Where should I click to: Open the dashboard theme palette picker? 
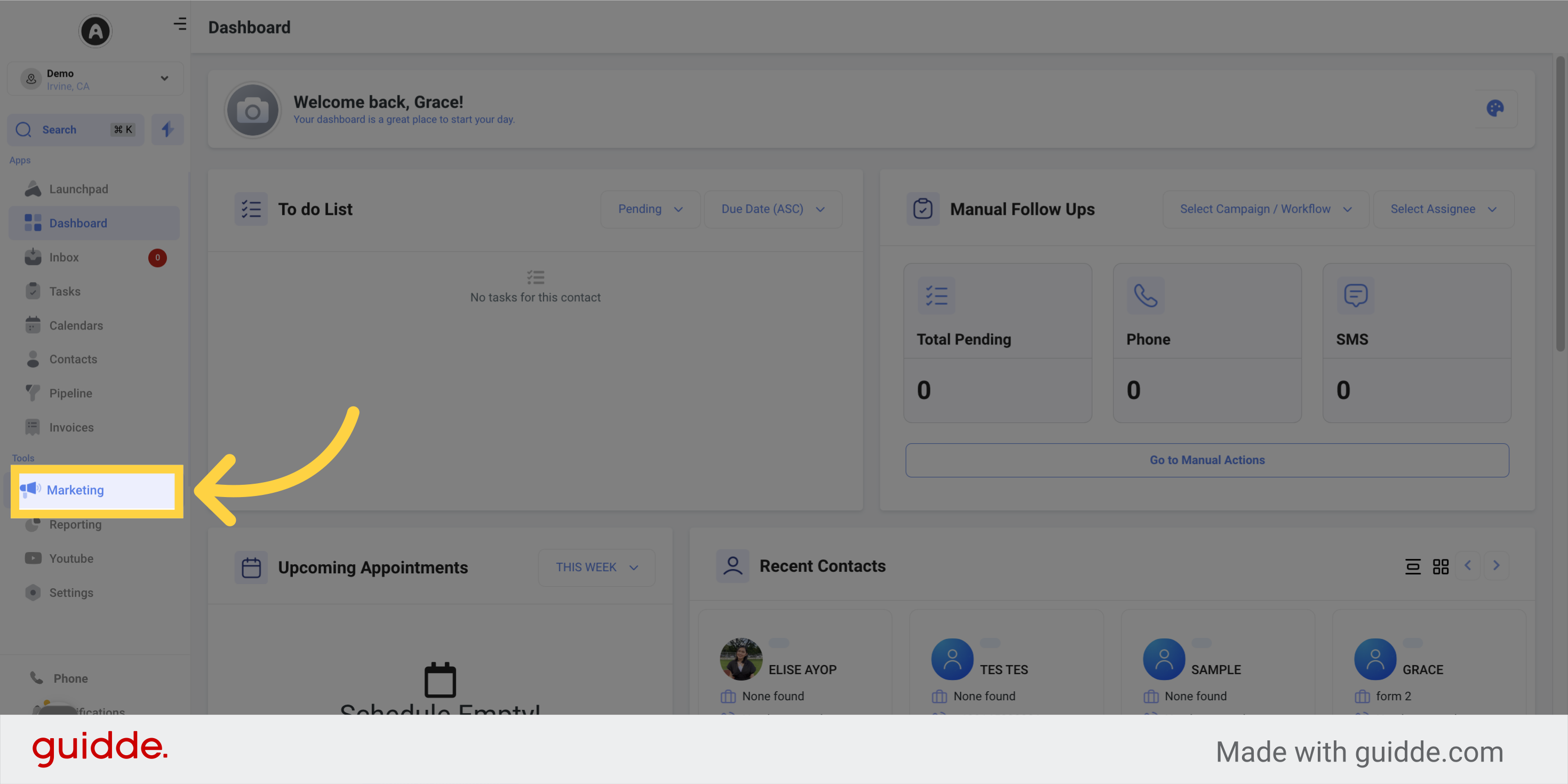[1495, 109]
